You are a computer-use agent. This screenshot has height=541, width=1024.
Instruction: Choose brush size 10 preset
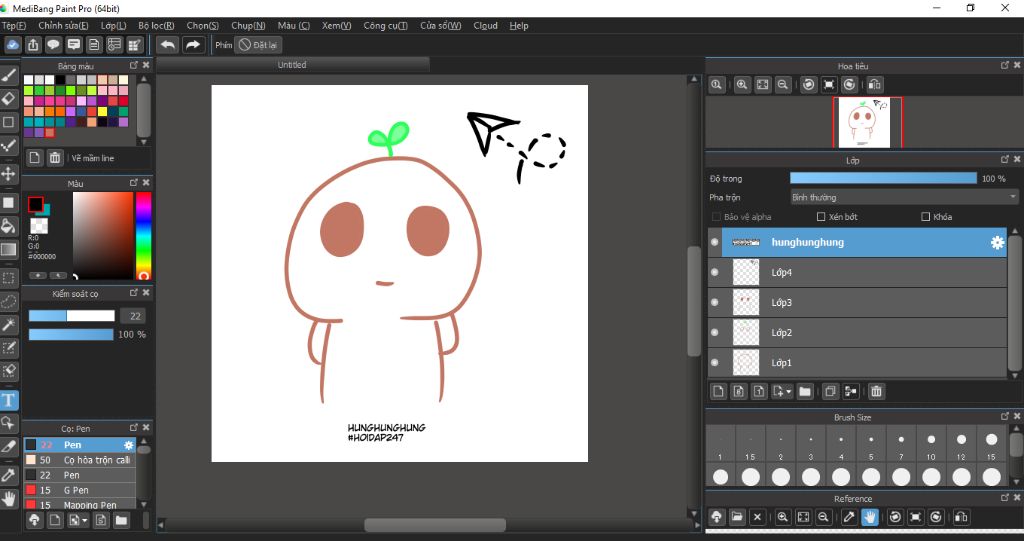coord(931,444)
